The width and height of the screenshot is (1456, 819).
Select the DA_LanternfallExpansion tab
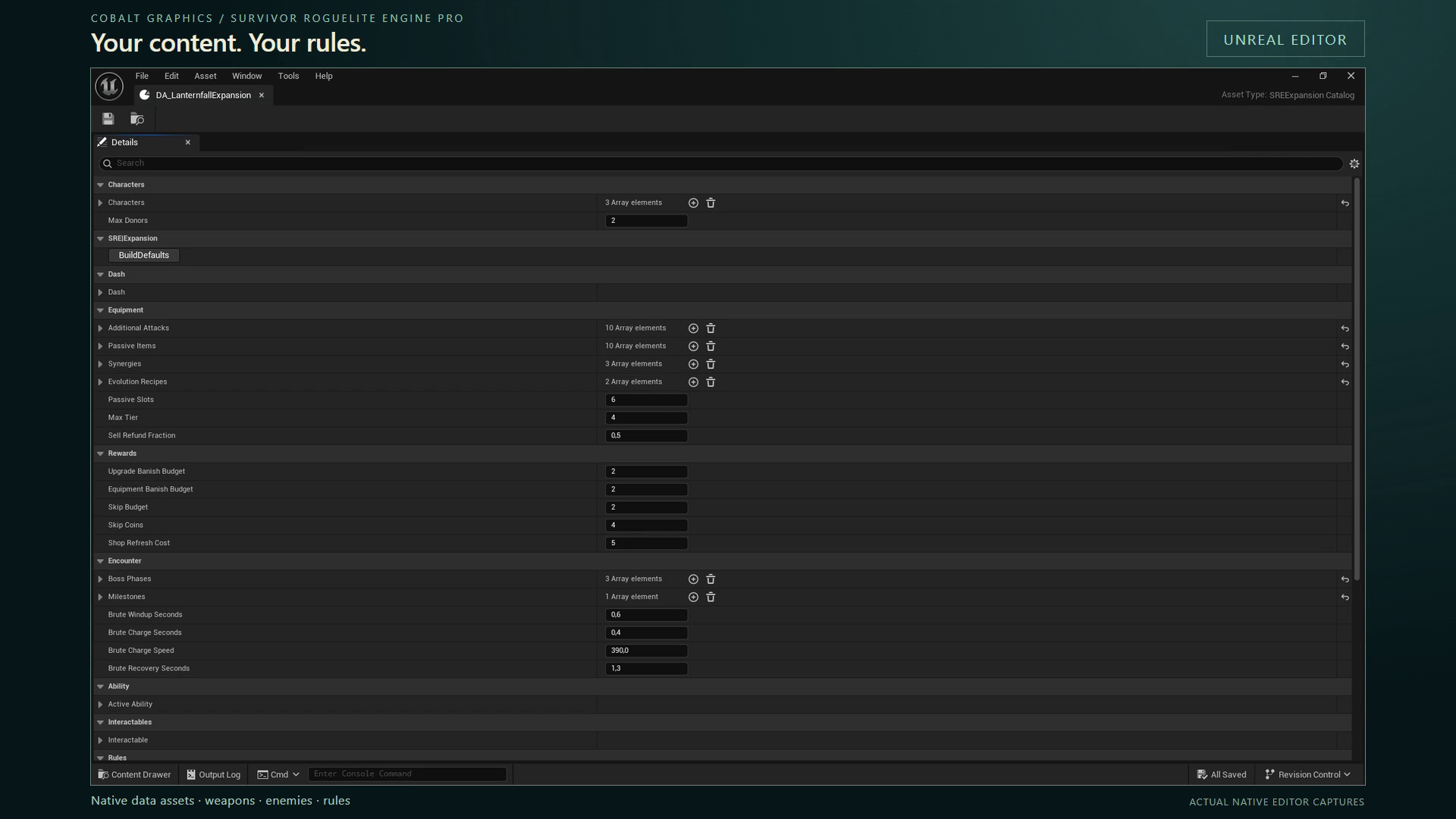coord(202,96)
